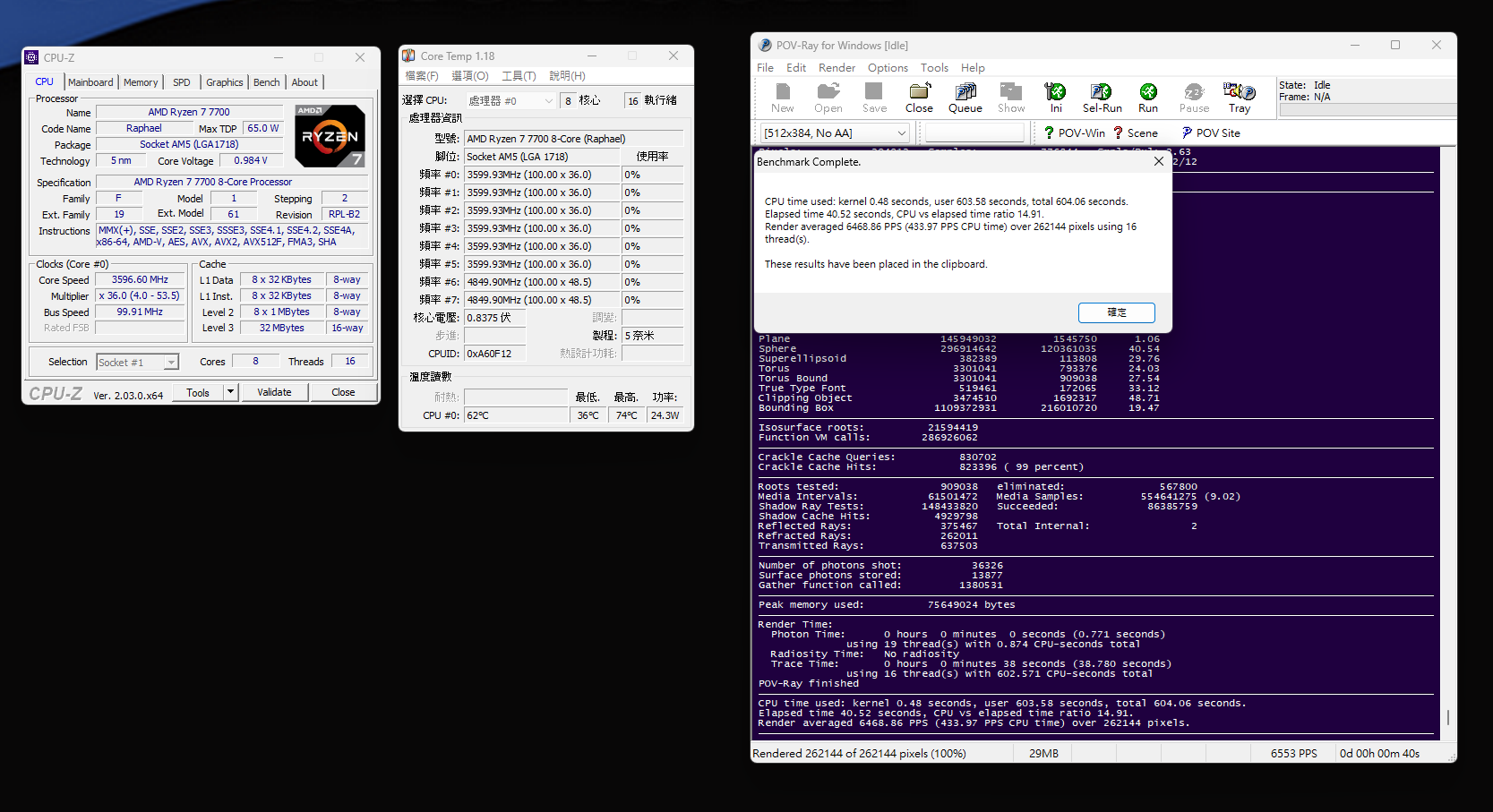Open the Help menu in POV-Ray
The width and height of the screenshot is (1493, 812).
tap(973, 67)
